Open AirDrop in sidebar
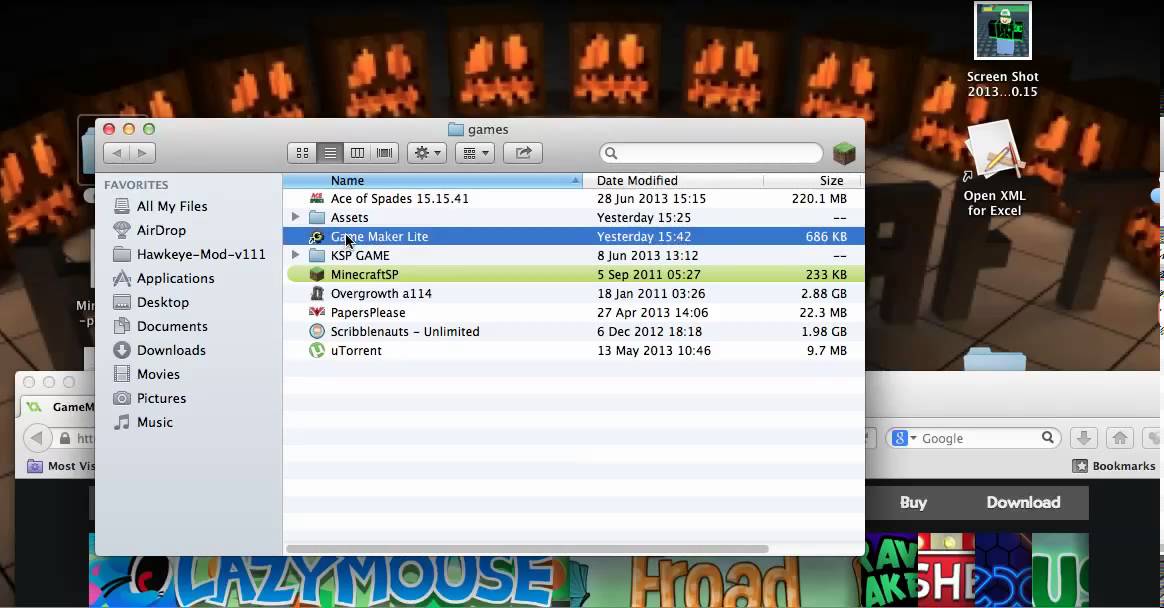The image size is (1164, 608). point(161,230)
